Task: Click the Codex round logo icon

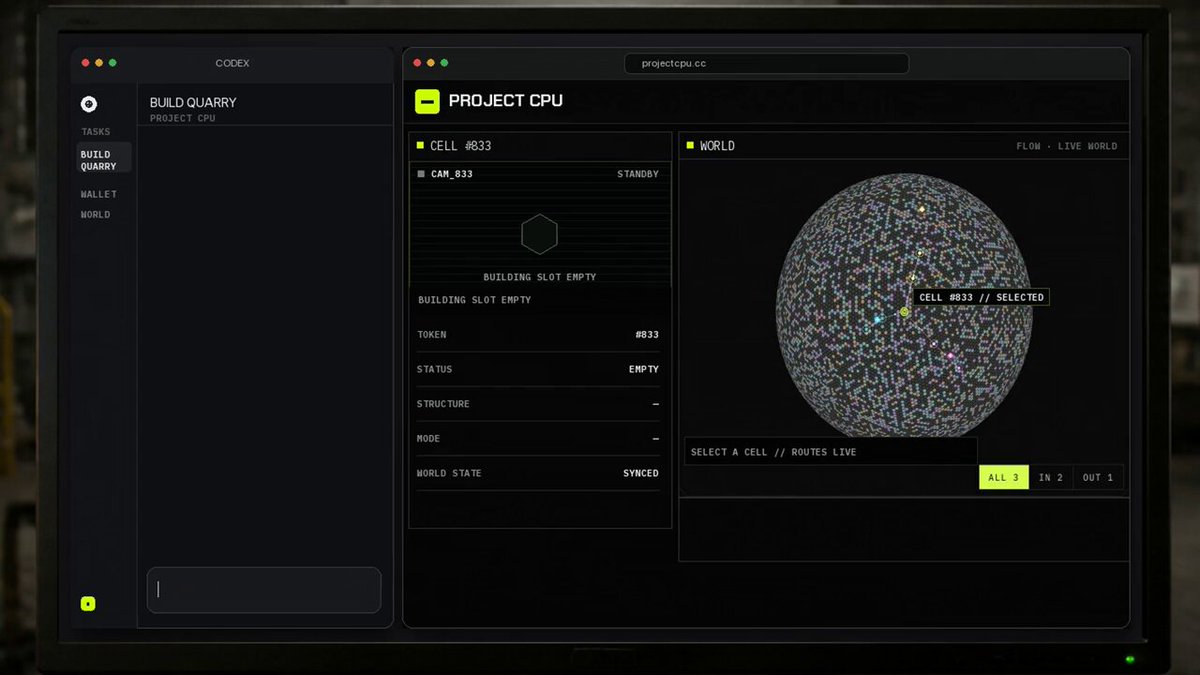Action: [x=89, y=103]
